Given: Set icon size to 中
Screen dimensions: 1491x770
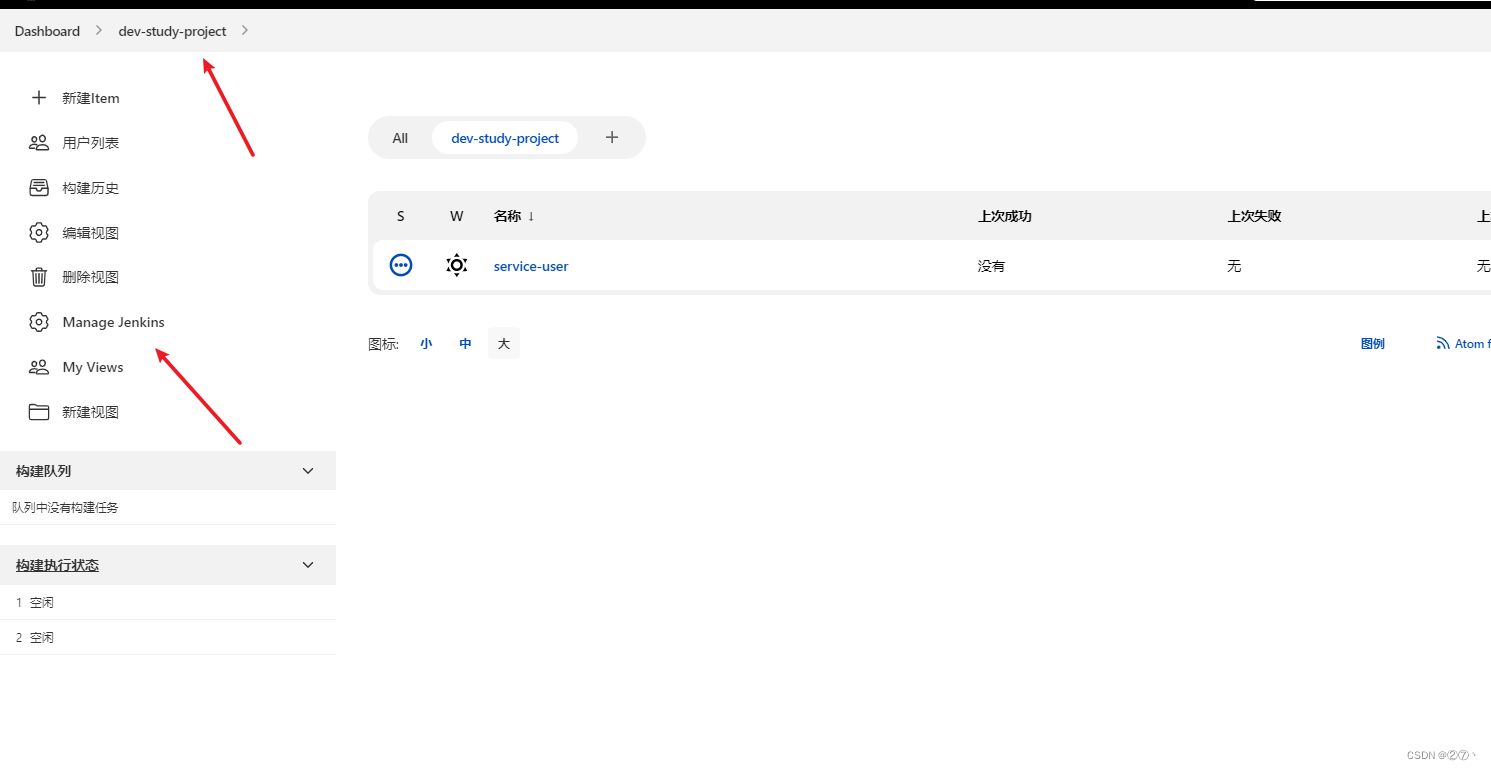Looking at the screenshot, I should [x=465, y=343].
